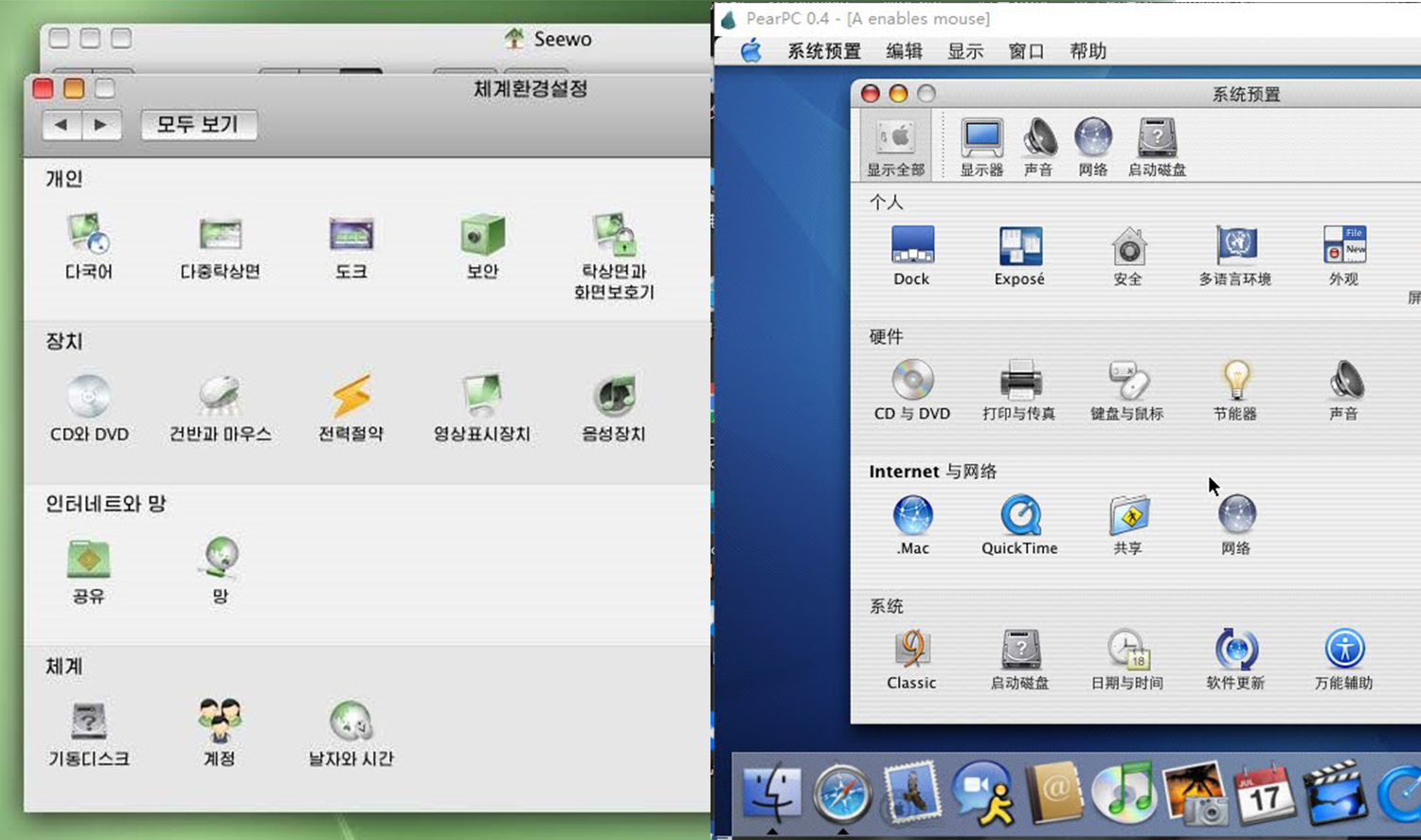Open the 系统预置 application menu
Screen dimensions: 1421x840
(824, 51)
